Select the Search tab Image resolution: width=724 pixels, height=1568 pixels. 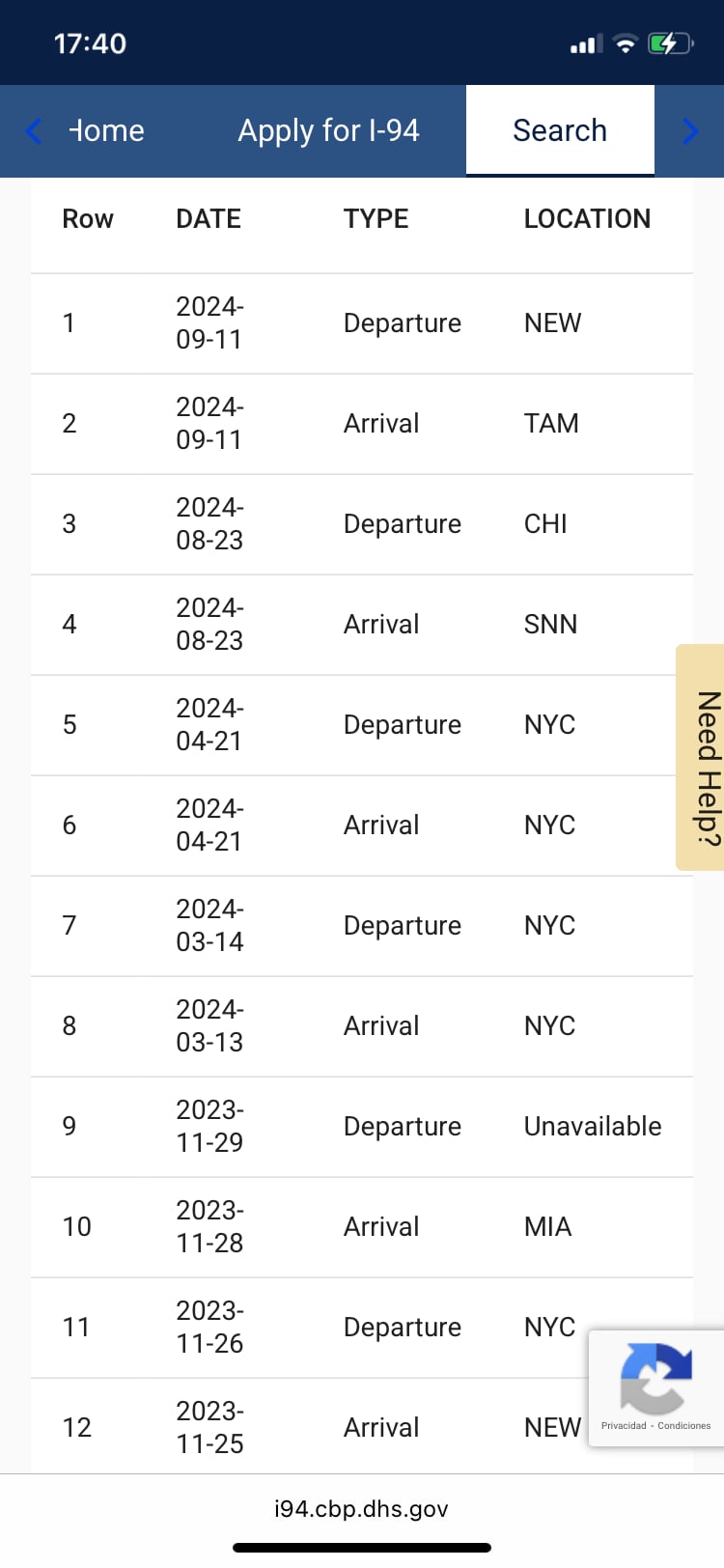tap(560, 128)
